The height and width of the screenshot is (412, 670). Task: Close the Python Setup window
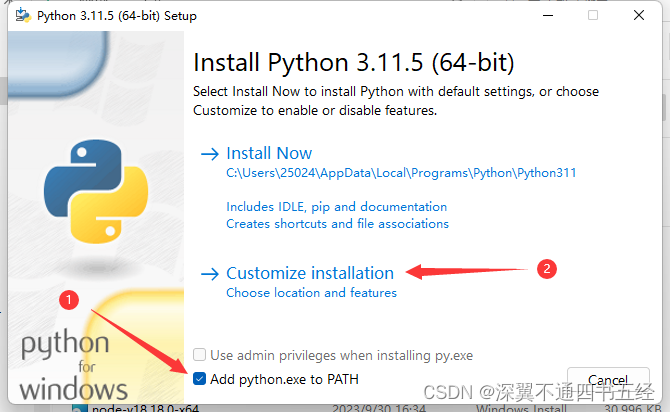point(638,15)
